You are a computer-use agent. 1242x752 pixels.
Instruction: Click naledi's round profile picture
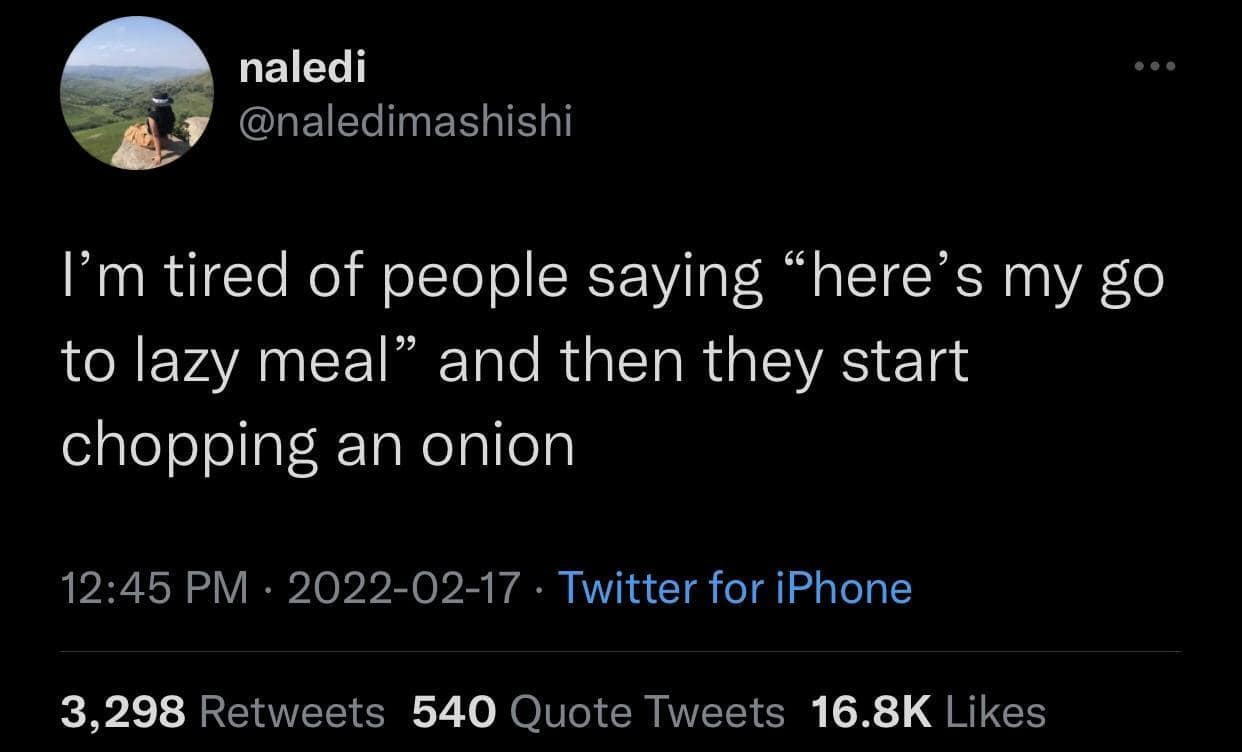(137, 93)
